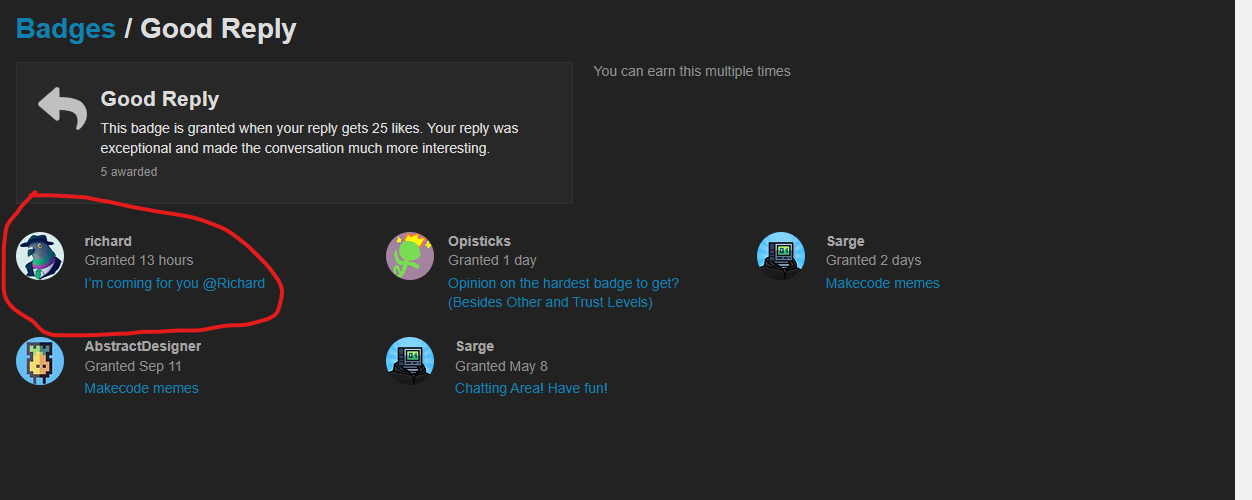Screen dimensions: 1252x500
Task: Open 'I'm coming for you @Richard' topic
Action: 175,283
